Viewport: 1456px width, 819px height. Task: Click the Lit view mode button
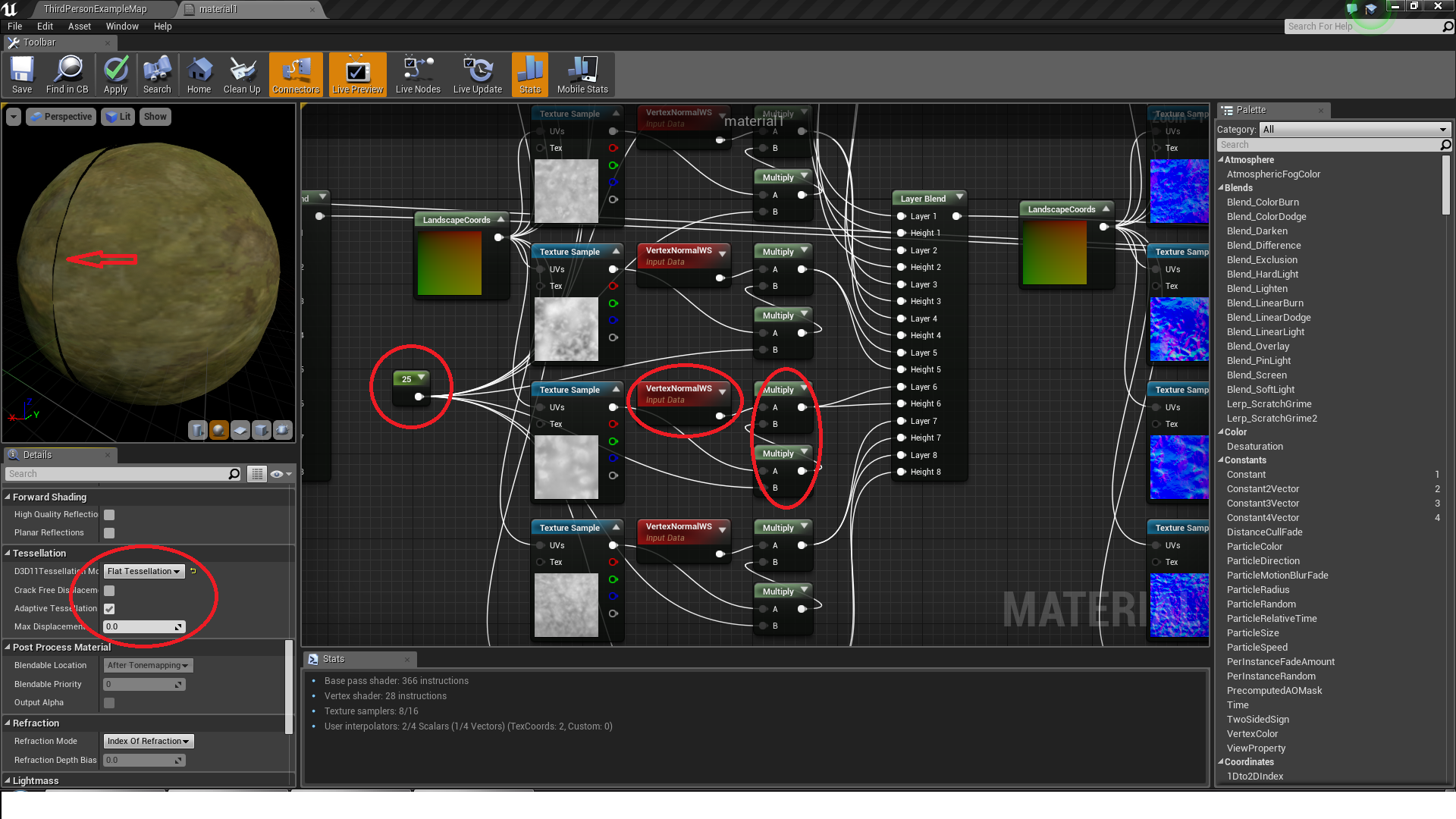tap(118, 117)
